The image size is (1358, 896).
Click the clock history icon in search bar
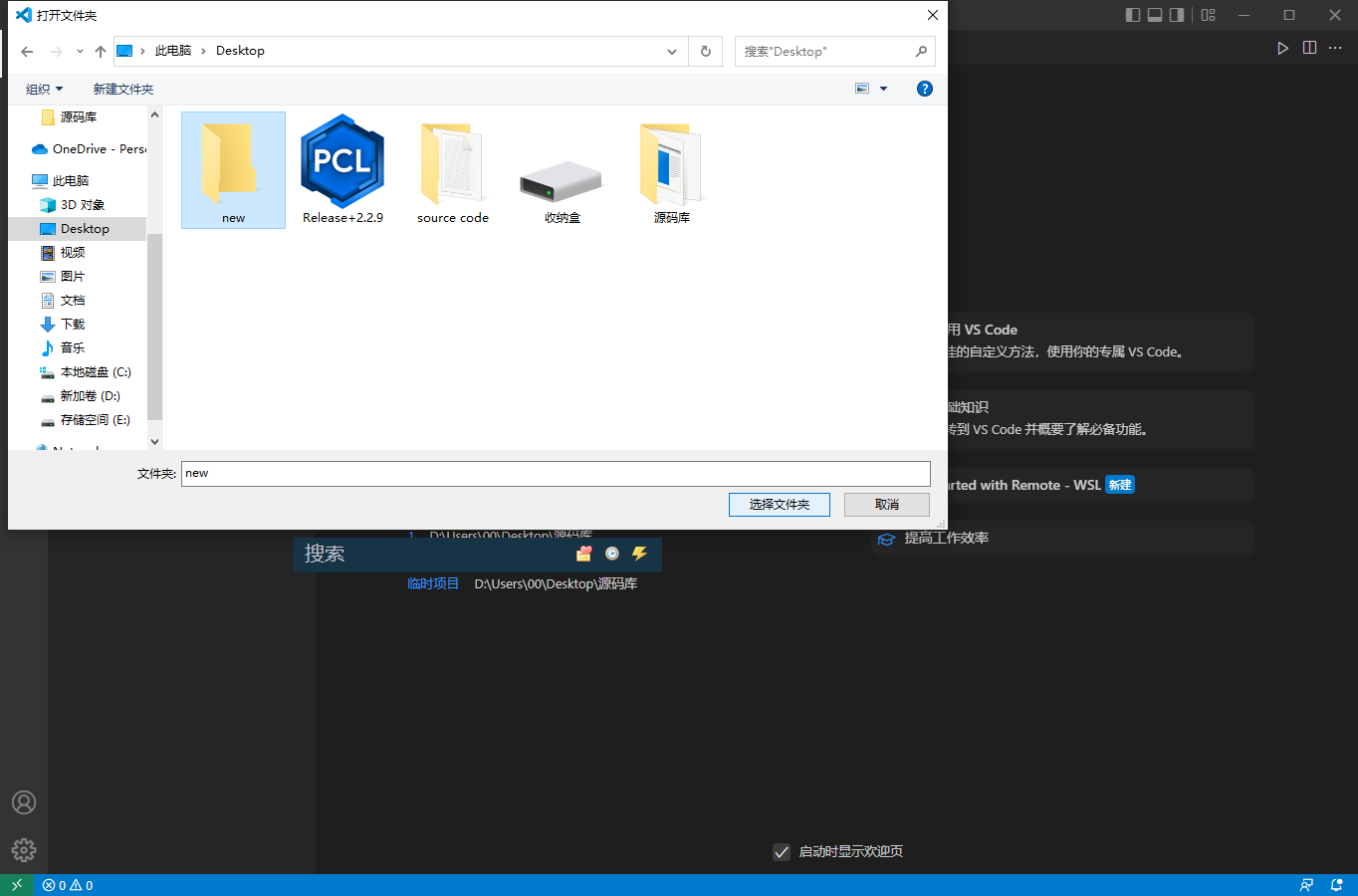(x=612, y=554)
